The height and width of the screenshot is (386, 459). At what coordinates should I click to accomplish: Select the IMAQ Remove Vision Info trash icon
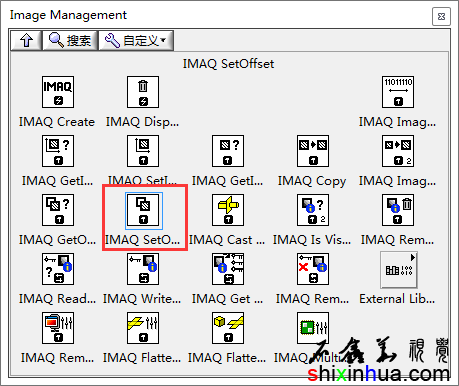(398, 210)
